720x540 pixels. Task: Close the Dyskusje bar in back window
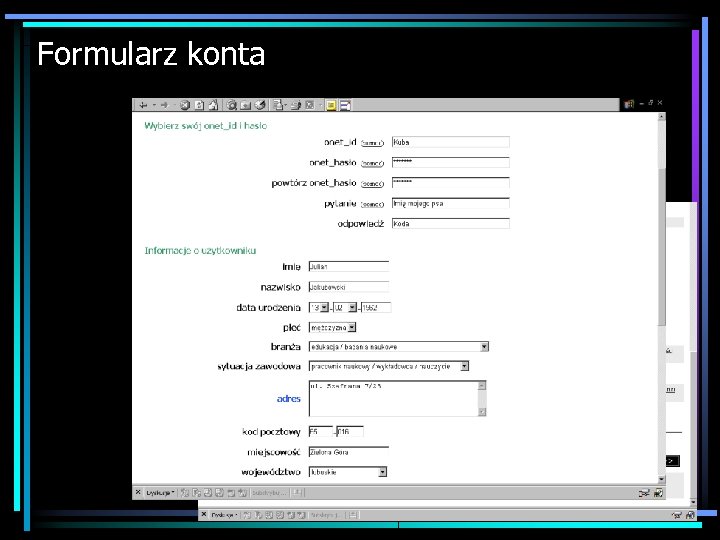coord(204,514)
